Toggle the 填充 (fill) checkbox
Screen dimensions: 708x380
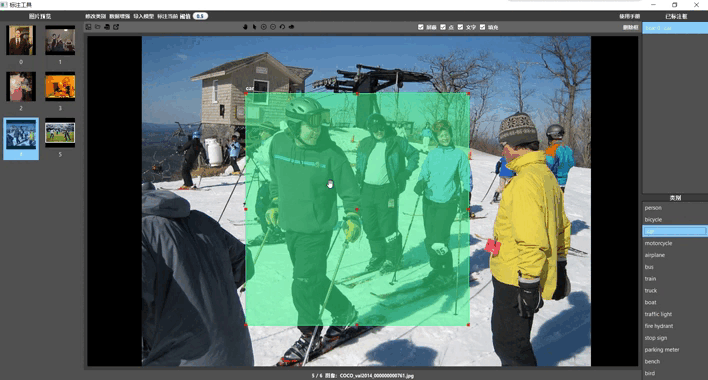click(x=483, y=27)
